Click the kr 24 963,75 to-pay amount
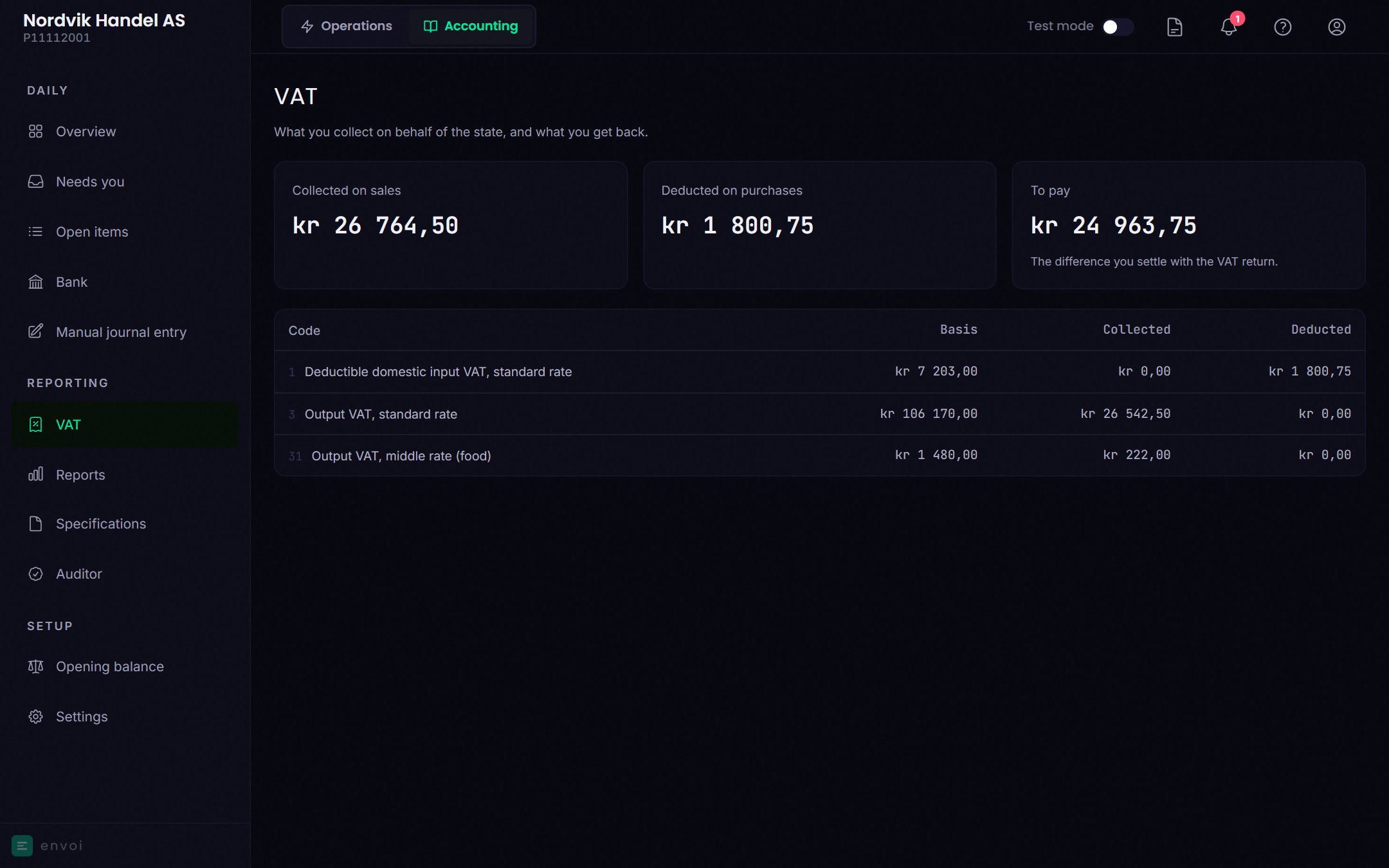The width and height of the screenshot is (1389, 868). 1113,226
